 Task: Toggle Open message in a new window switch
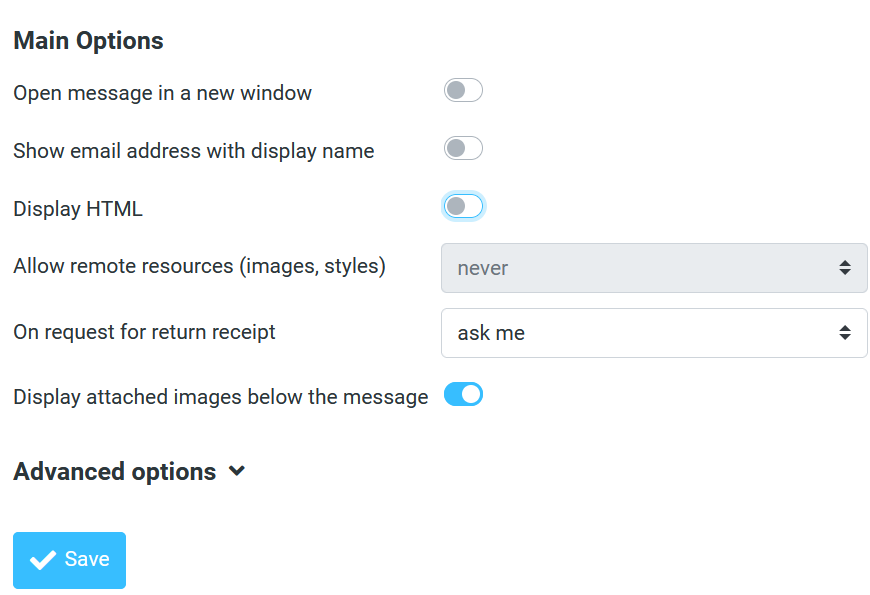click(x=463, y=91)
